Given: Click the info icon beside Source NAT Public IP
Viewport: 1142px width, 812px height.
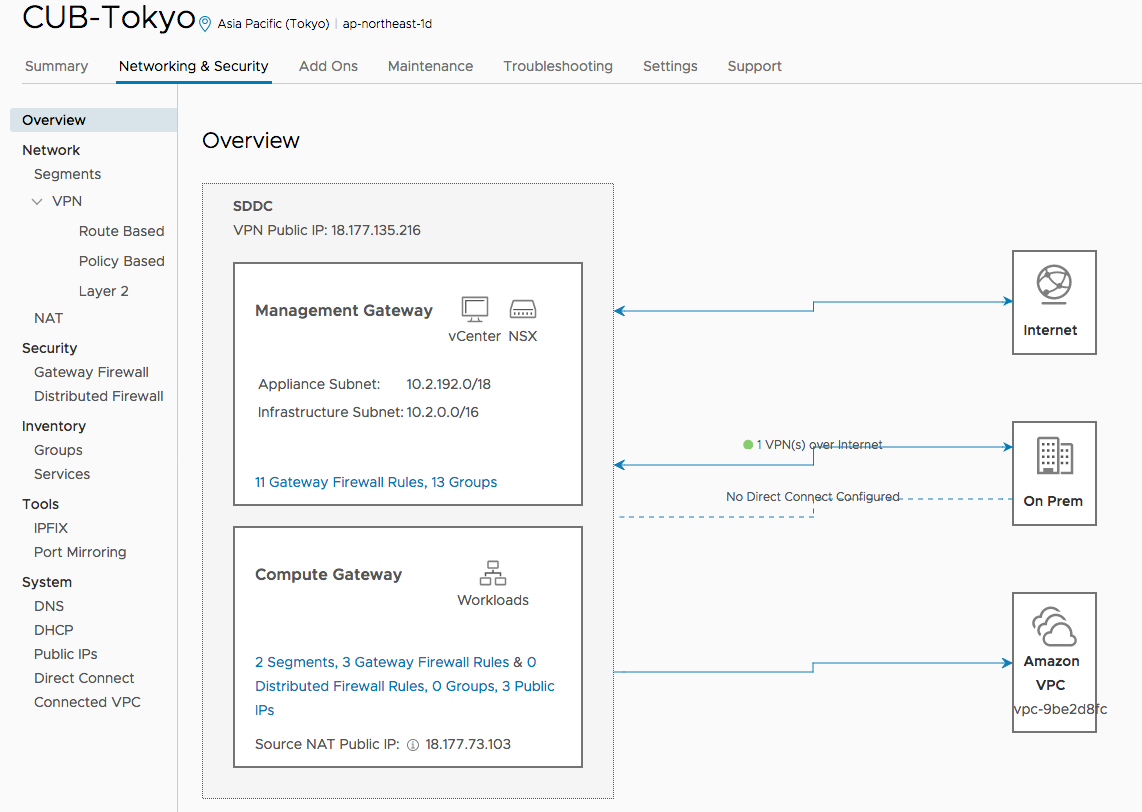Looking at the screenshot, I should [x=413, y=745].
